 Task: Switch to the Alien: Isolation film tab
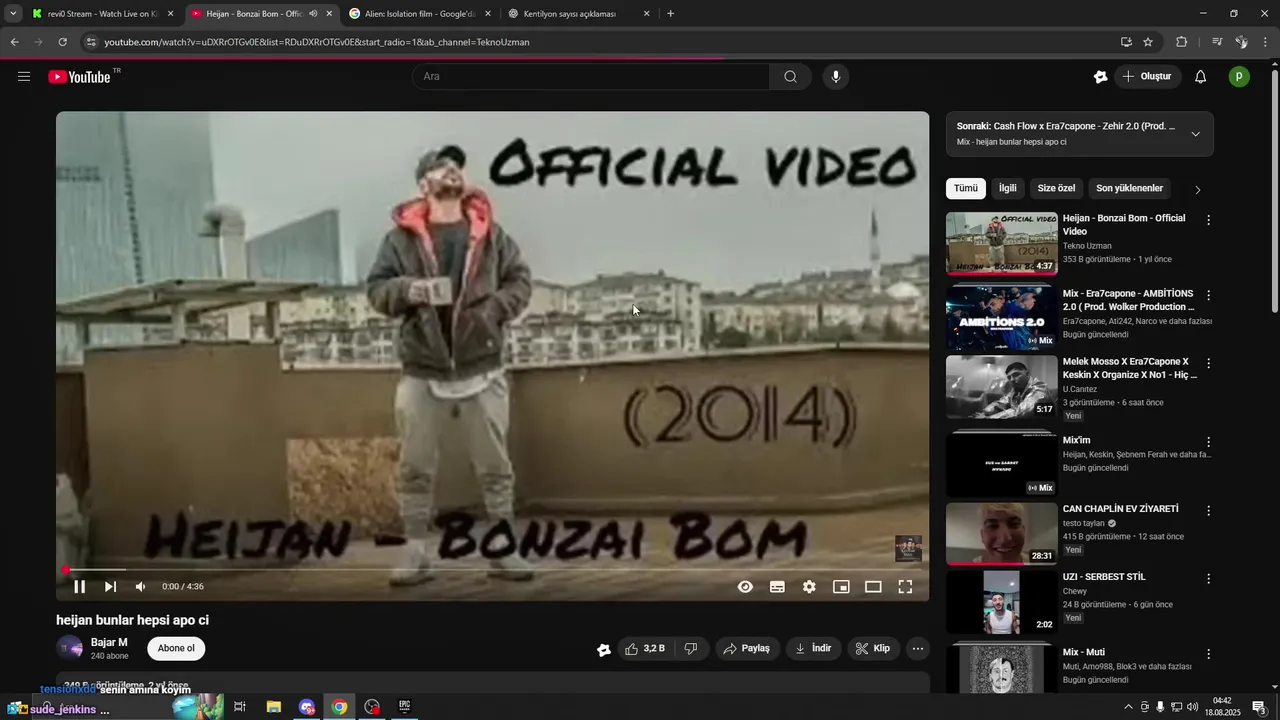click(419, 14)
